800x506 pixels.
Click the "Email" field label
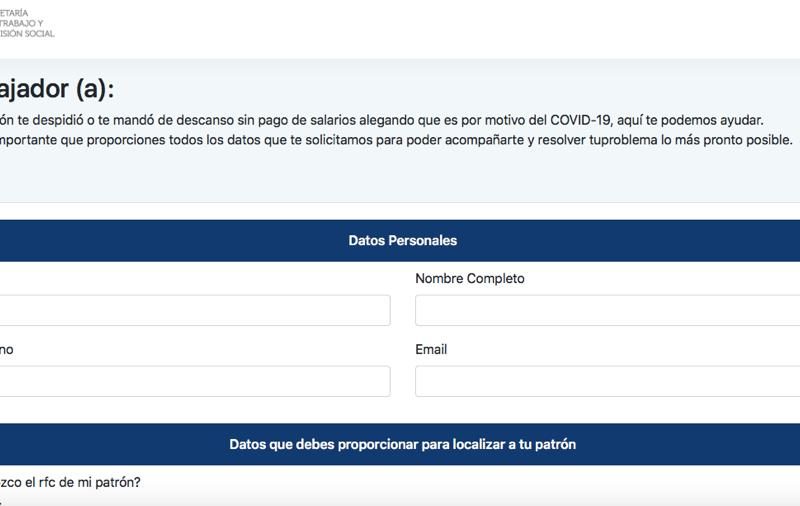[431, 350]
